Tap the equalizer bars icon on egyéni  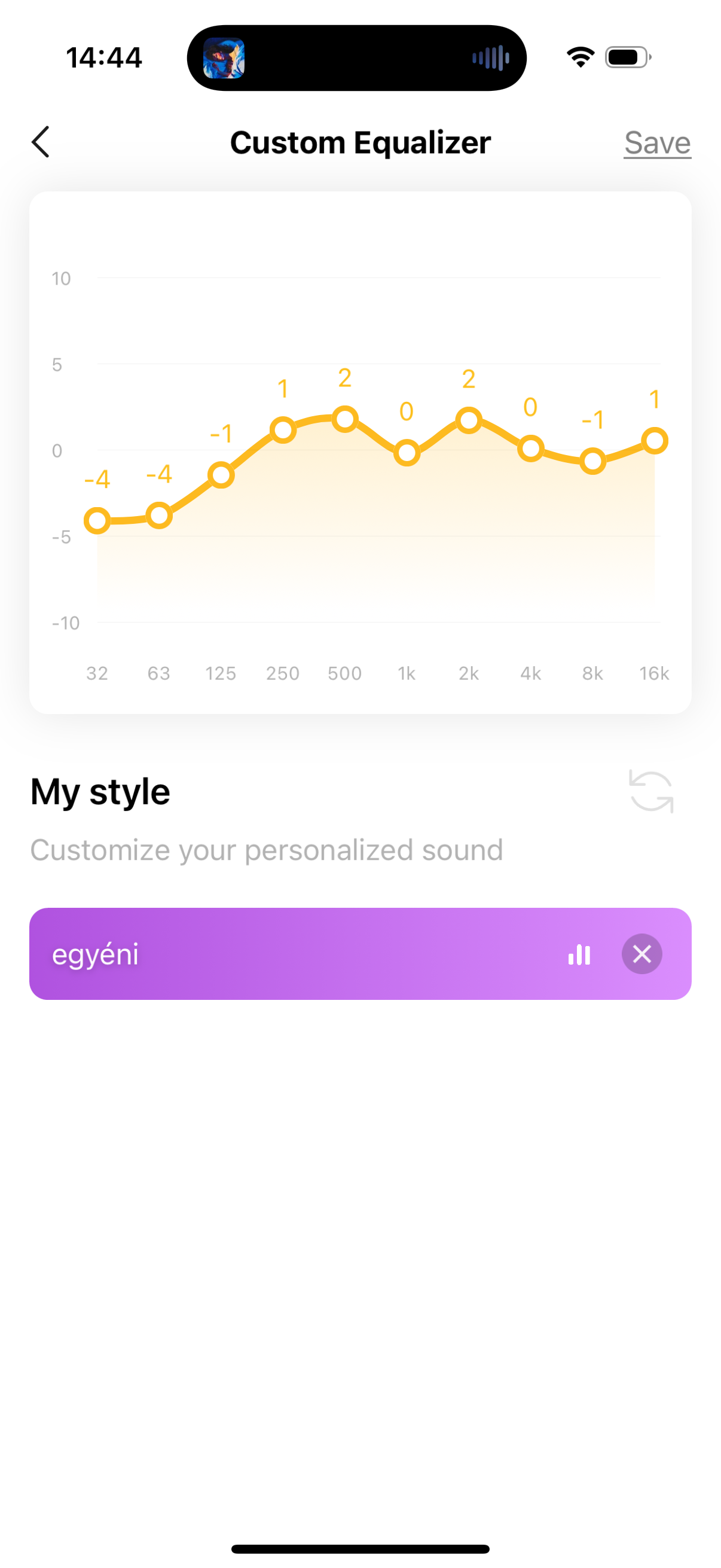[579, 954]
